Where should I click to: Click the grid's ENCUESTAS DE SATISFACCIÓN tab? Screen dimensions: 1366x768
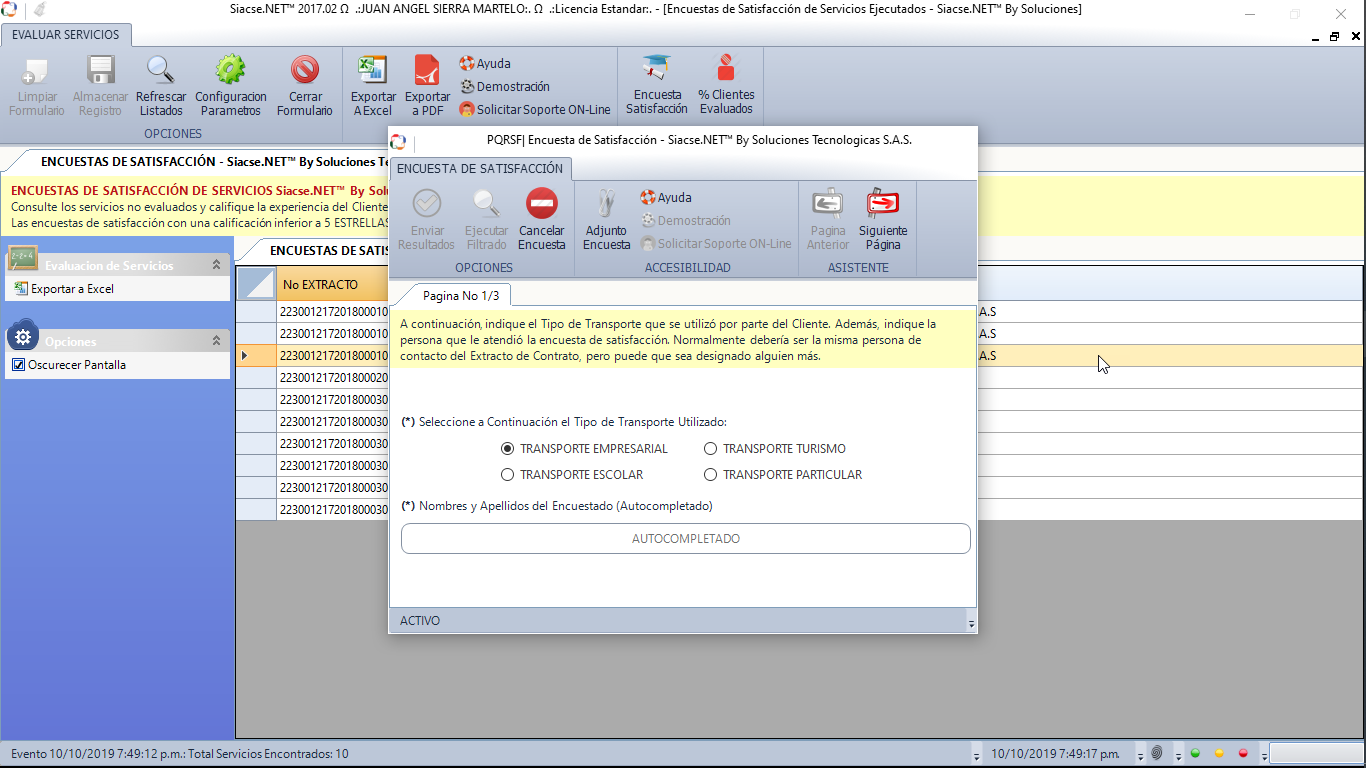click(x=329, y=251)
